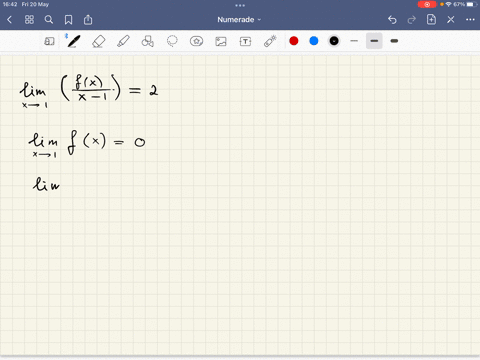Tap the three-dot multitasking handle
Image resolution: width=480 pixels, height=360 pixels.
[x=240, y=5]
